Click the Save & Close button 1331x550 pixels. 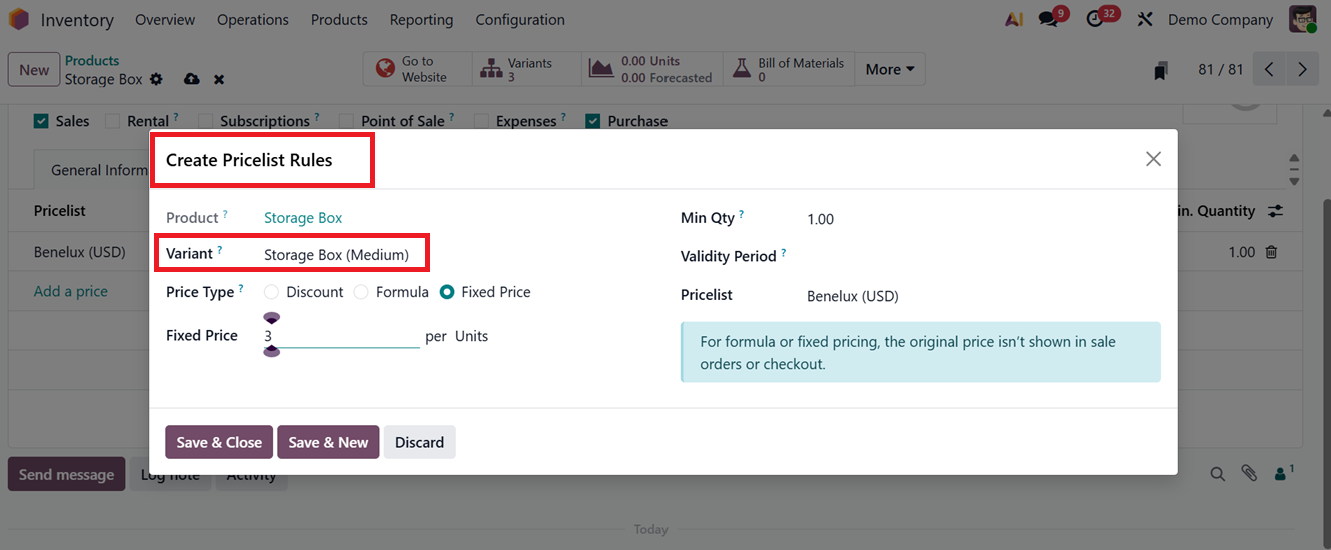coord(219,442)
